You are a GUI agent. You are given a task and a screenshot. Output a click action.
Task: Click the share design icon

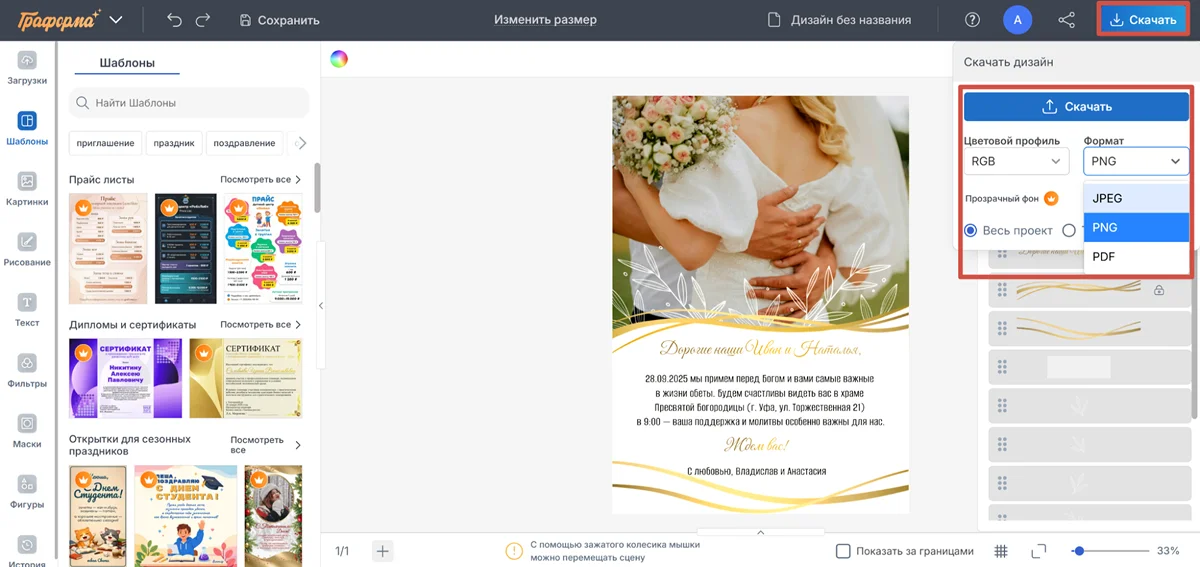pyautogui.click(x=1066, y=20)
